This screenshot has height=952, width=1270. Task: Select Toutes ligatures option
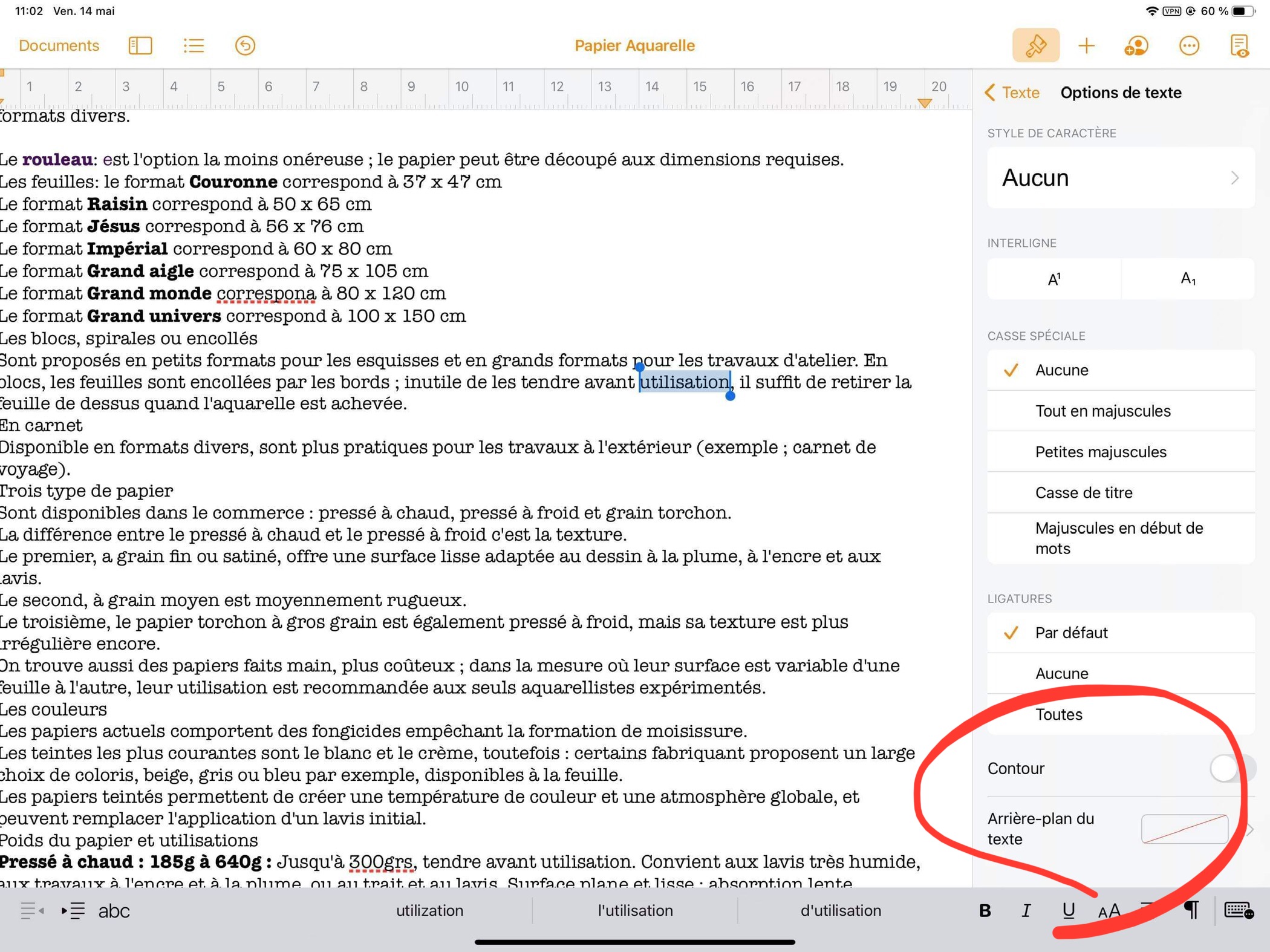(1058, 714)
